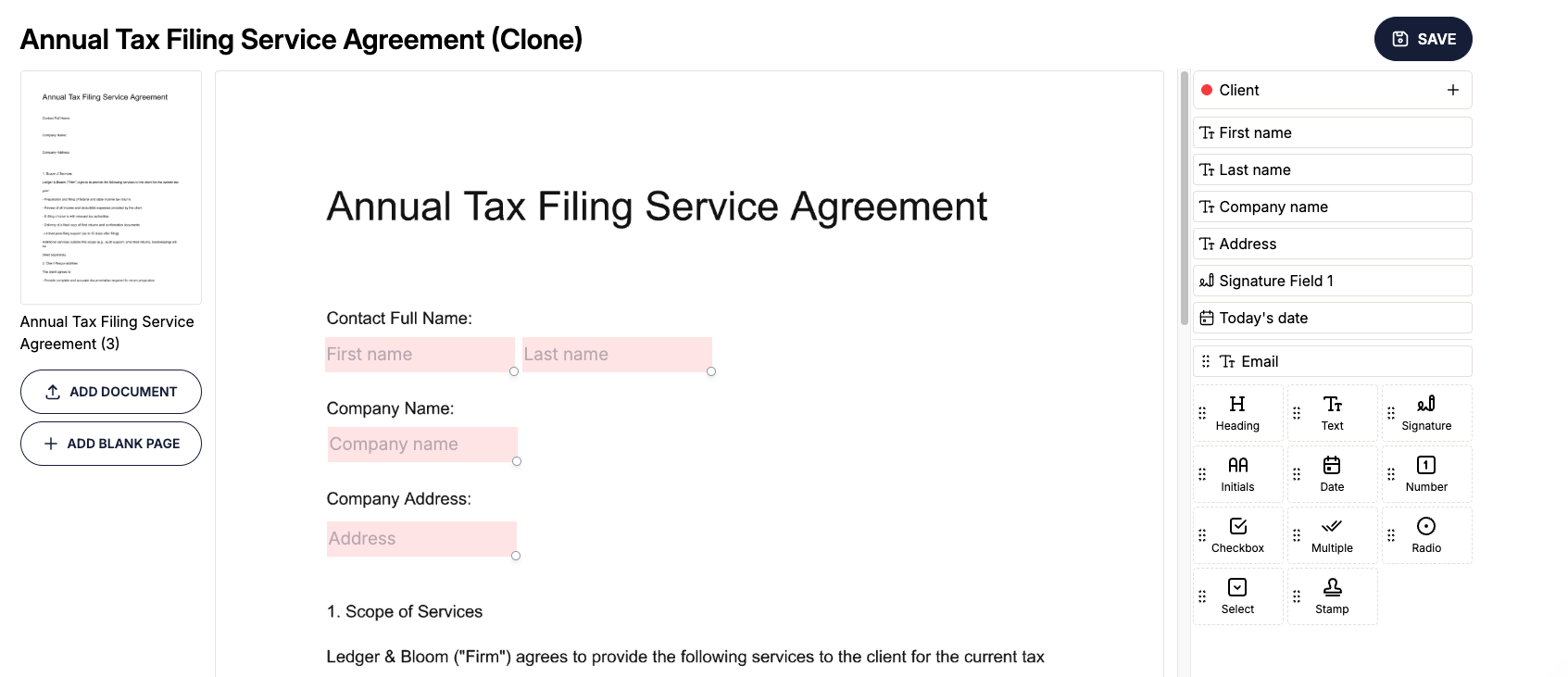Select the Multiple choice field tool
This screenshot has height=677, width=1568.
1332,535
